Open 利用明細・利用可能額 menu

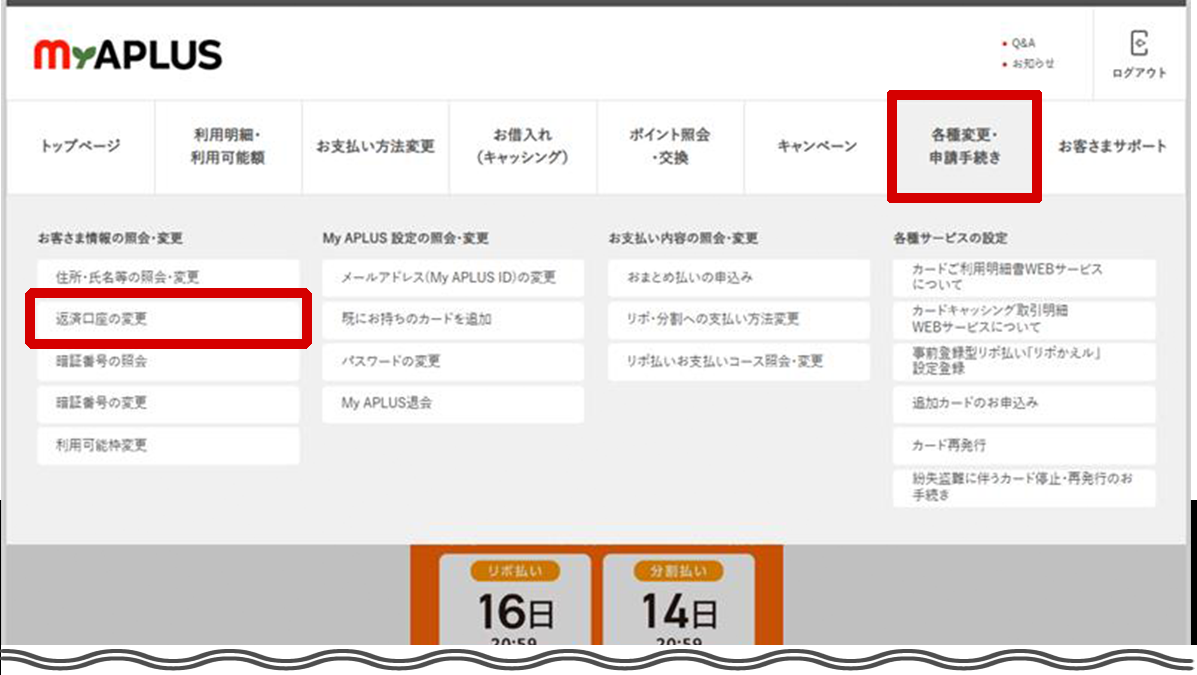[228, 146]
